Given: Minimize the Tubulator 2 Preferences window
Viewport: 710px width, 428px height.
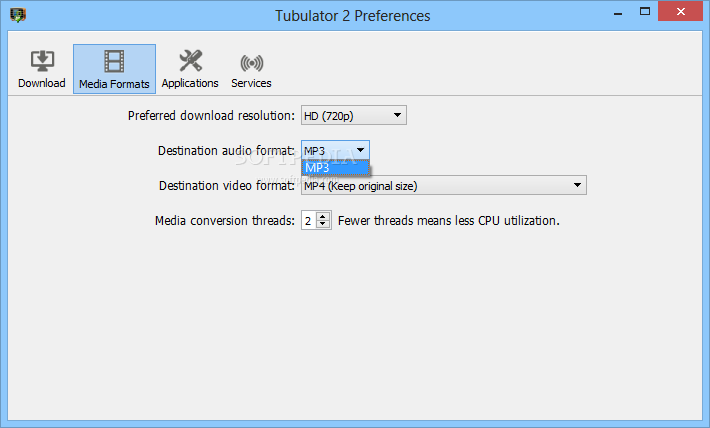Looking at the screenshot, I should [x=618, y=13].
